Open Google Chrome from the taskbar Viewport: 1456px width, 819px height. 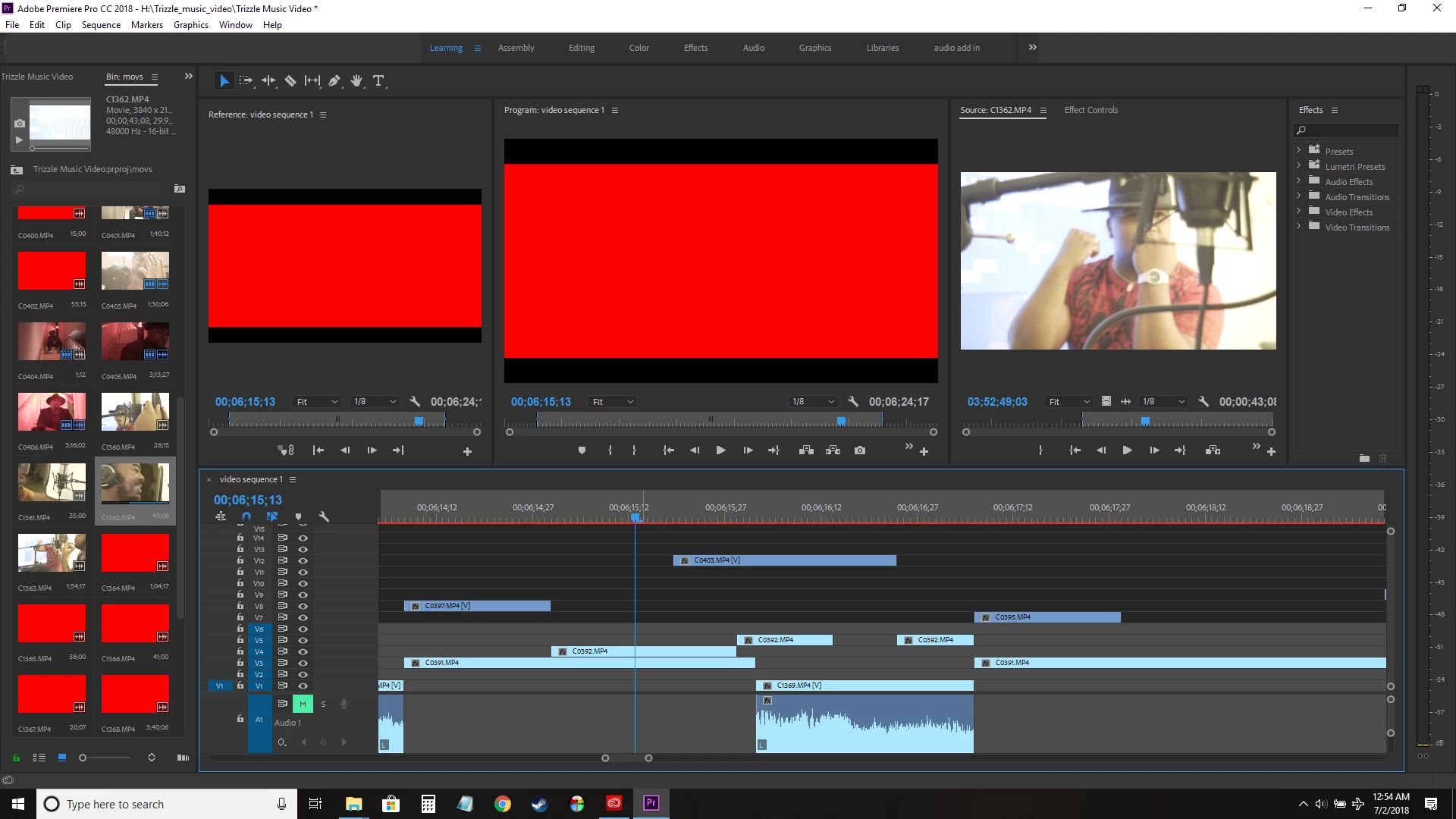point(503,804)
